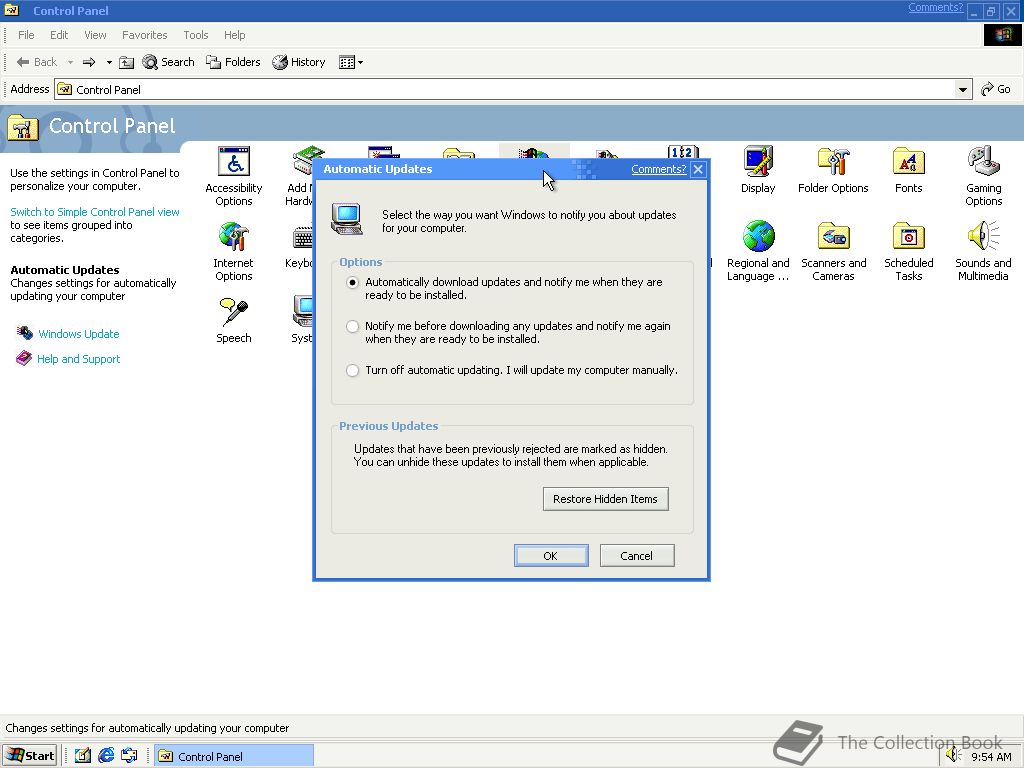
Task: Open the Back history dropdown arrow
Action: coord(70,62)
